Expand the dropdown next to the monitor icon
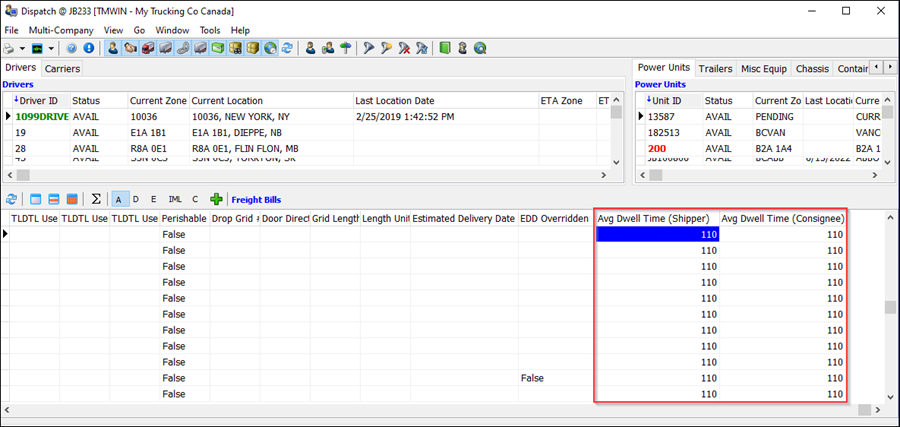The width and height of the screenshot is (900, 427). click(51, 48)
